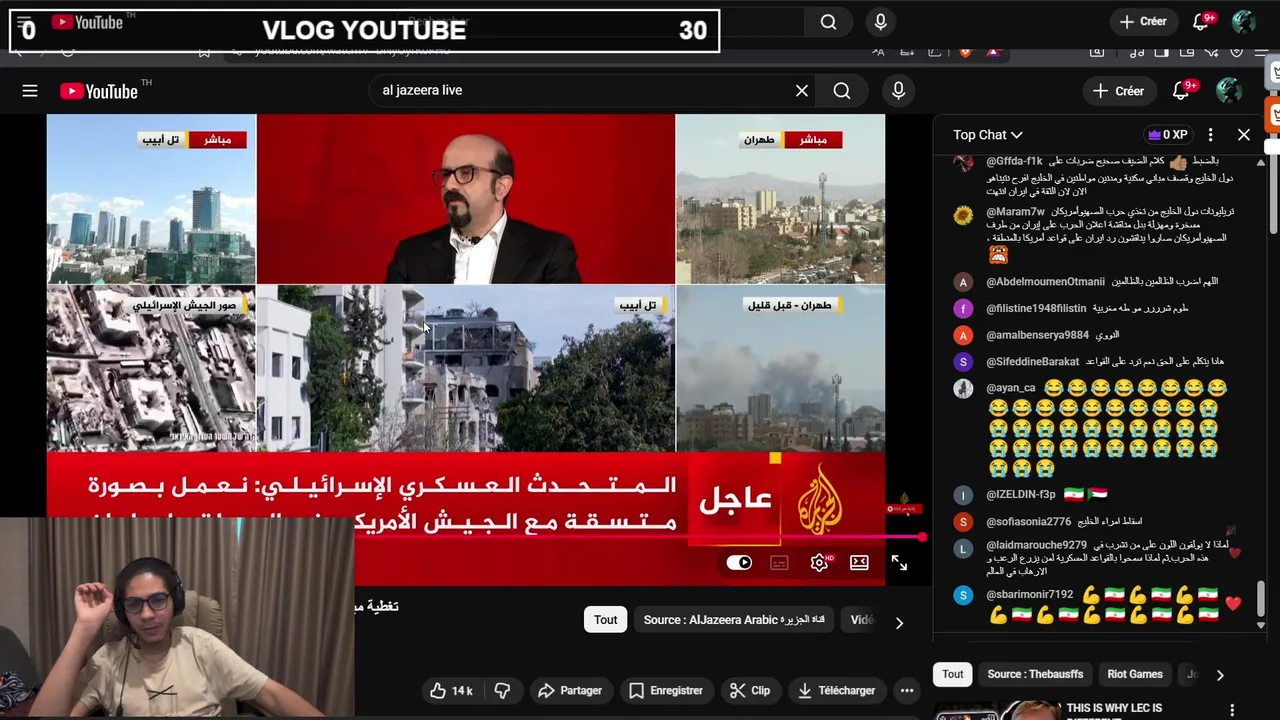The width and height of the screenshot is (1280, 720).
Task: Open account avatar menu below the VLOG banner row
Action: [x=1229, y=90]
